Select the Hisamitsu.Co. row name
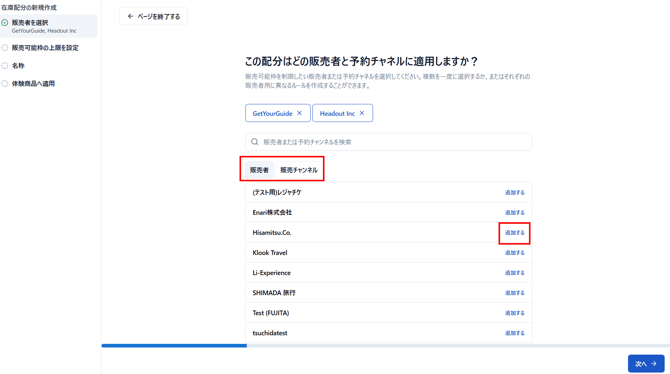The height and width of the screenshot is (374, 670). coord(272,233)
